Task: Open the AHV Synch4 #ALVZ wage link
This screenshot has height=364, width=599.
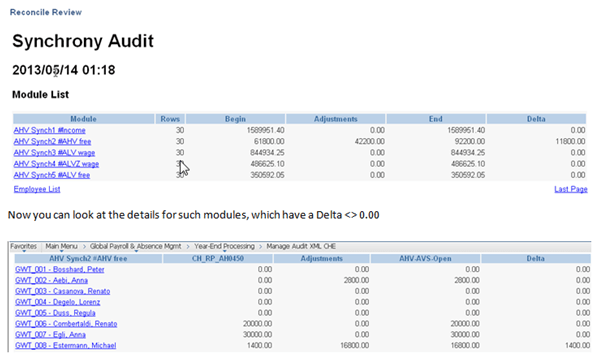Action: [x=56, y=164]
